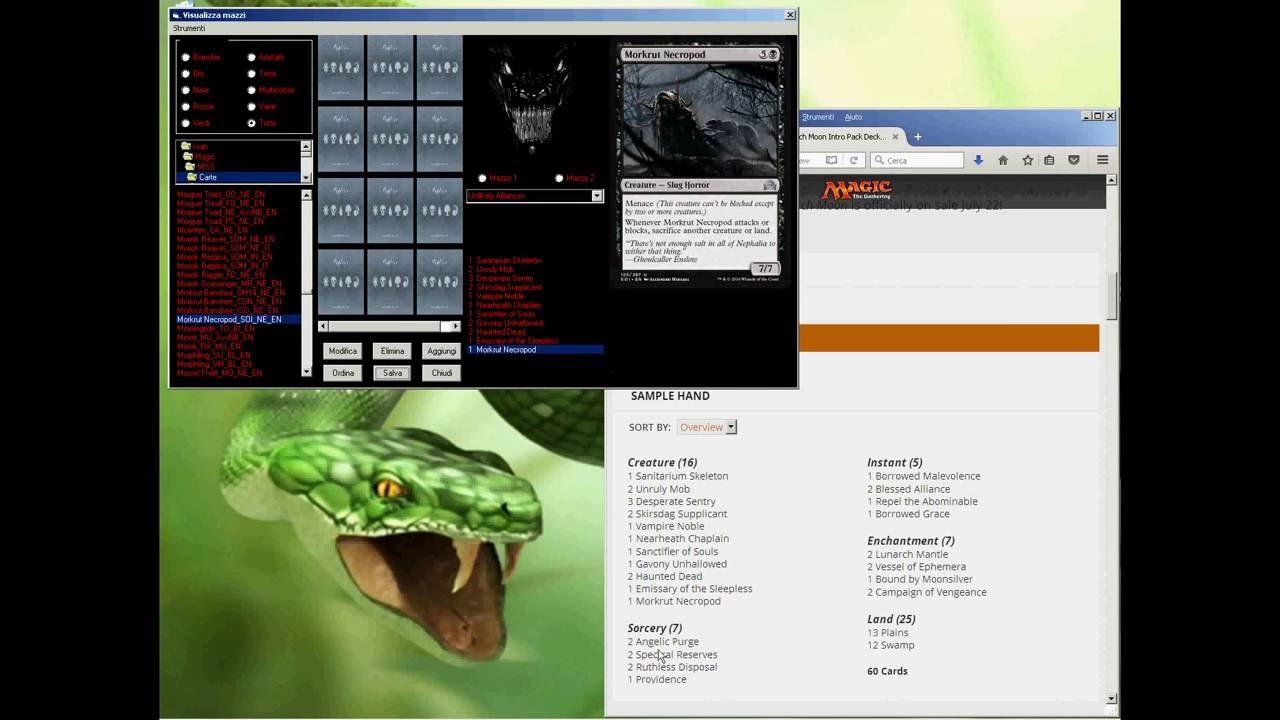This screenshot has width=1280, height=720.
Task: Click right arrow of thumbnail scrollbar
Action: click(x=456, y=326)
